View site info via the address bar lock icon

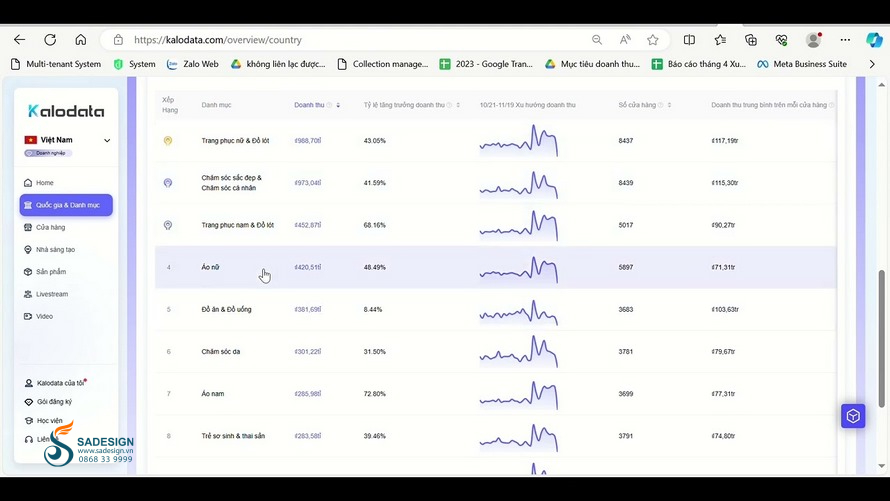click(x=118, y=40)
